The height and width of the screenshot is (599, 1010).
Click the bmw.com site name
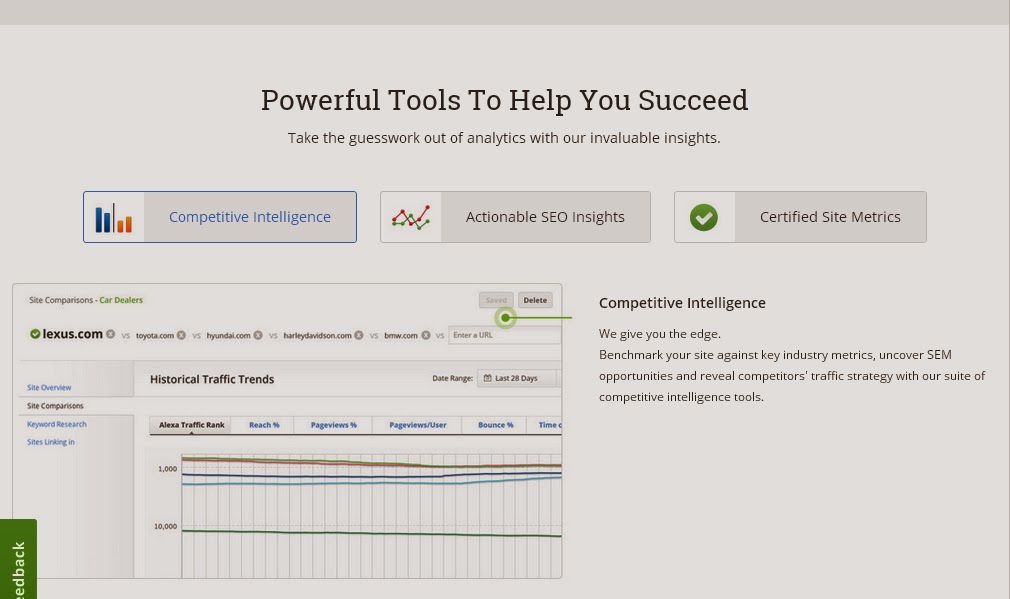(x=401, y=336)
